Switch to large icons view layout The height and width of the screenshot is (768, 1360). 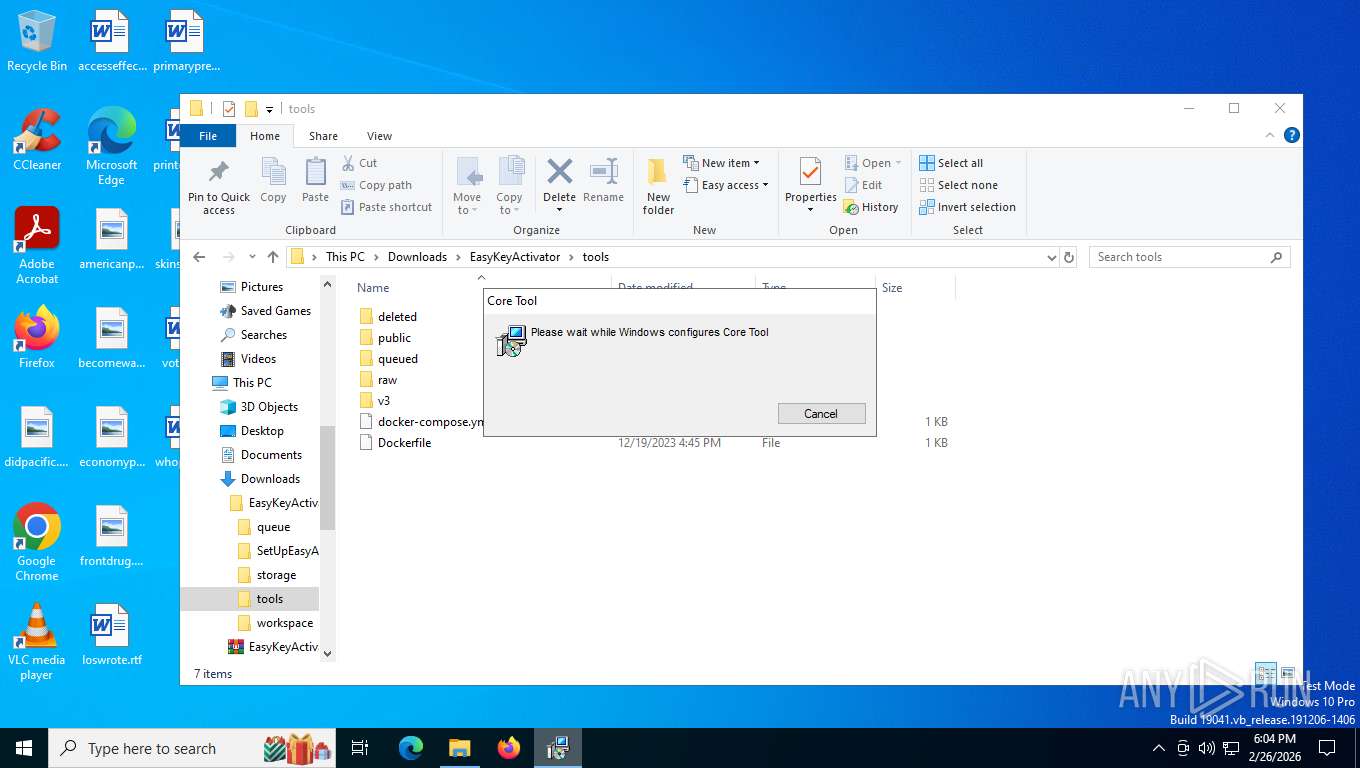click(1288, 673)
